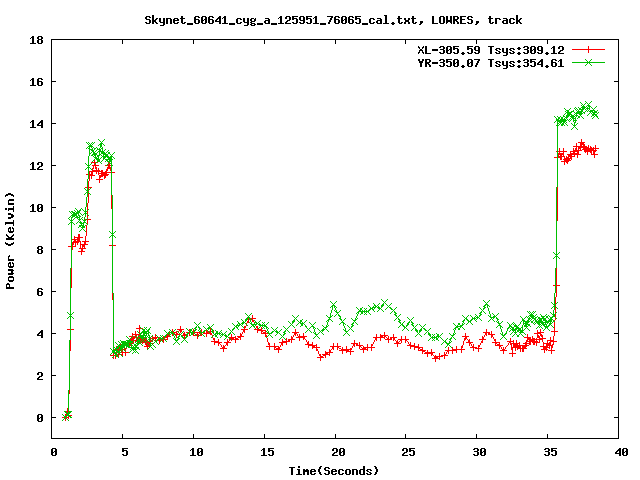The height and width of the screenshot is (480, 640).
Task: Click the y-axis tick label "10"
Action: (x=36, y=208)
